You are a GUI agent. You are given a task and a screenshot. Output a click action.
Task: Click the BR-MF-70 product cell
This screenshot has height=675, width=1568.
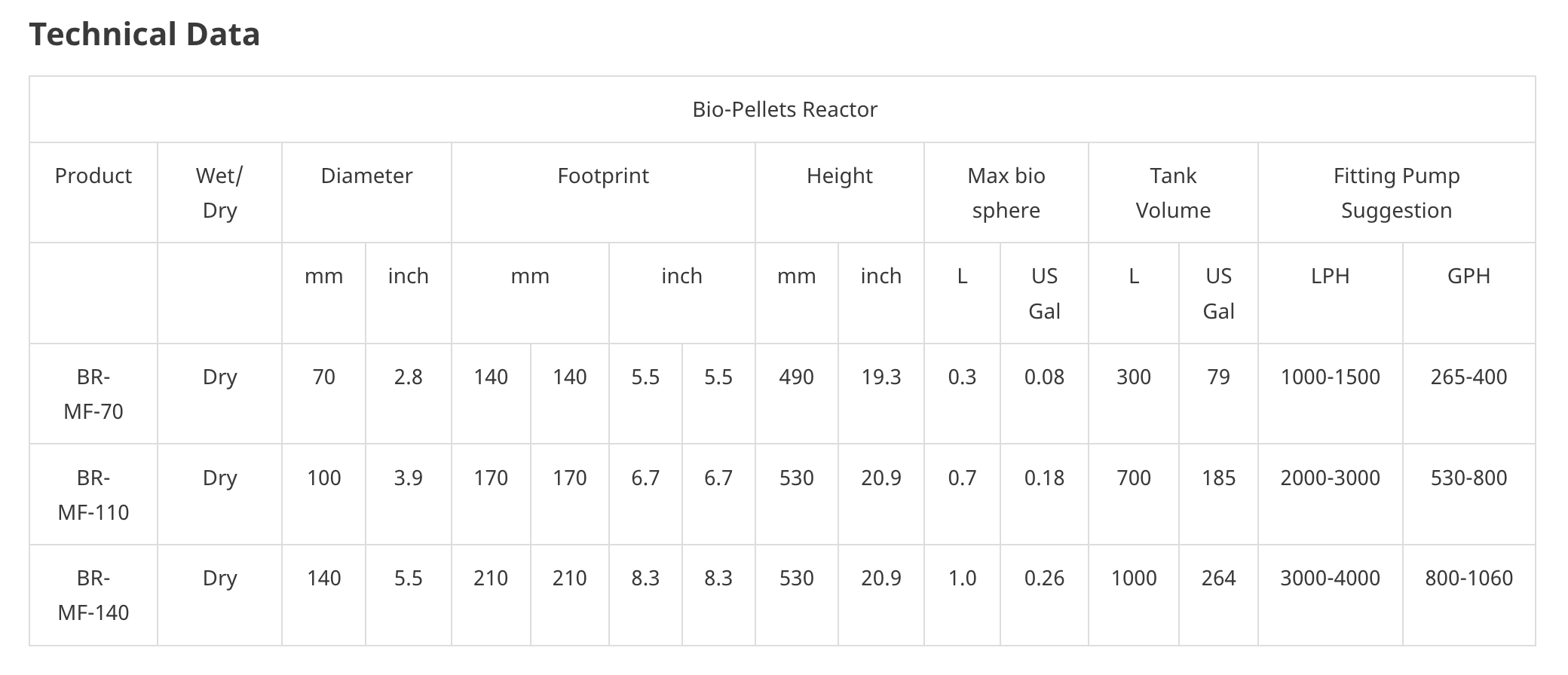coord(93,394)
